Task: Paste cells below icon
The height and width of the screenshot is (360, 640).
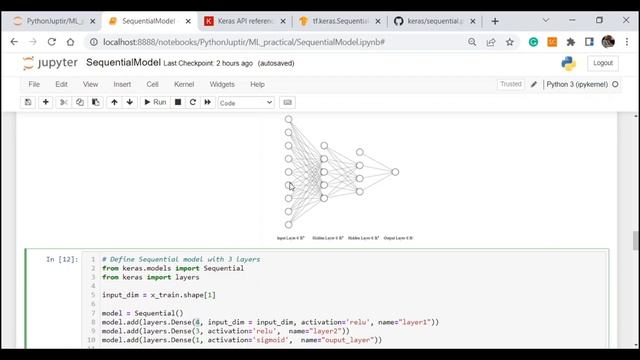Action: 96,102
